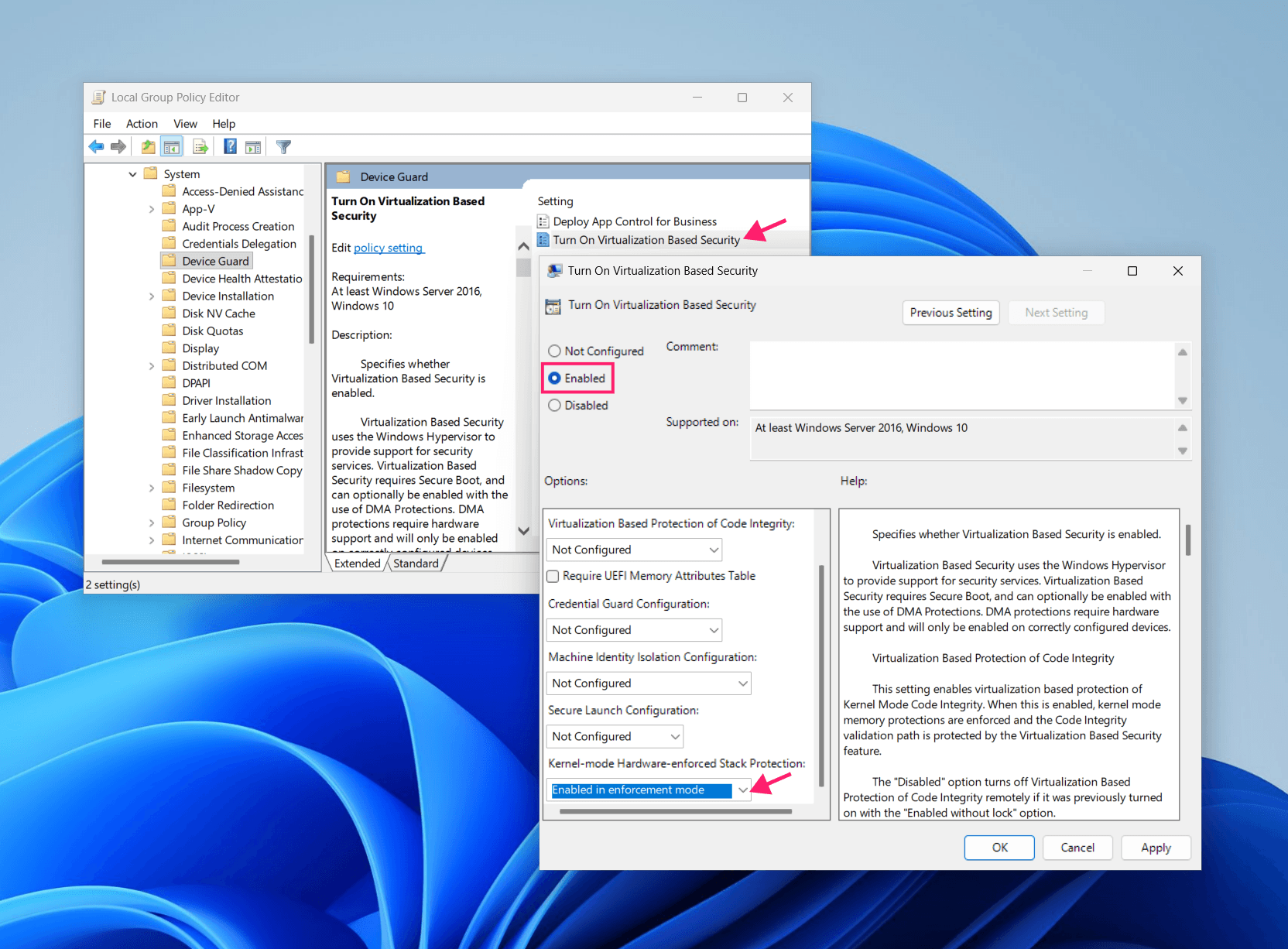Click the Help pane vertical scrollbar

pyautogui.click(x=1187, y=540)
